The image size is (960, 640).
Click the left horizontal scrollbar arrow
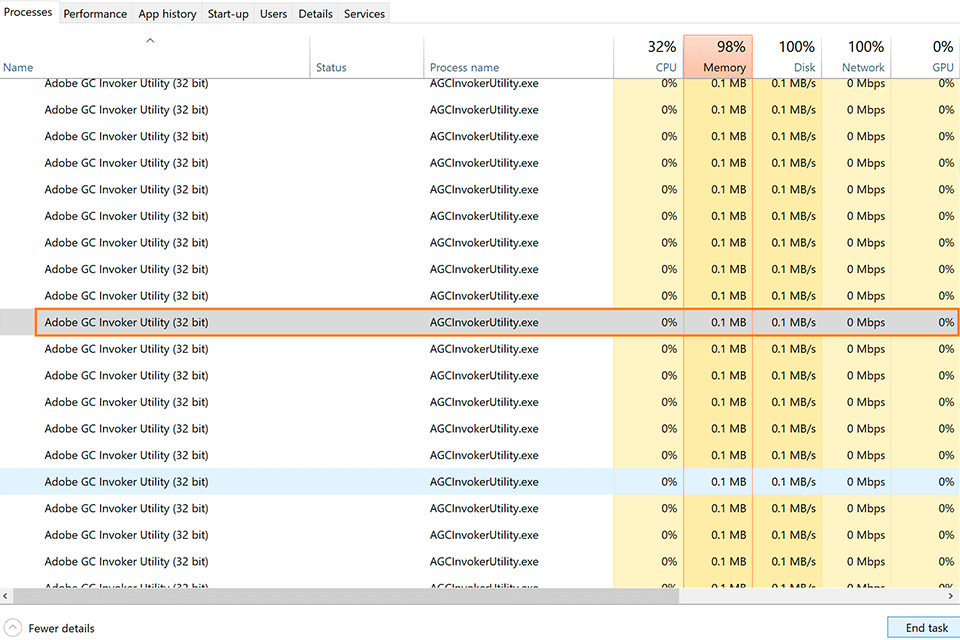(x=6, y=595)
